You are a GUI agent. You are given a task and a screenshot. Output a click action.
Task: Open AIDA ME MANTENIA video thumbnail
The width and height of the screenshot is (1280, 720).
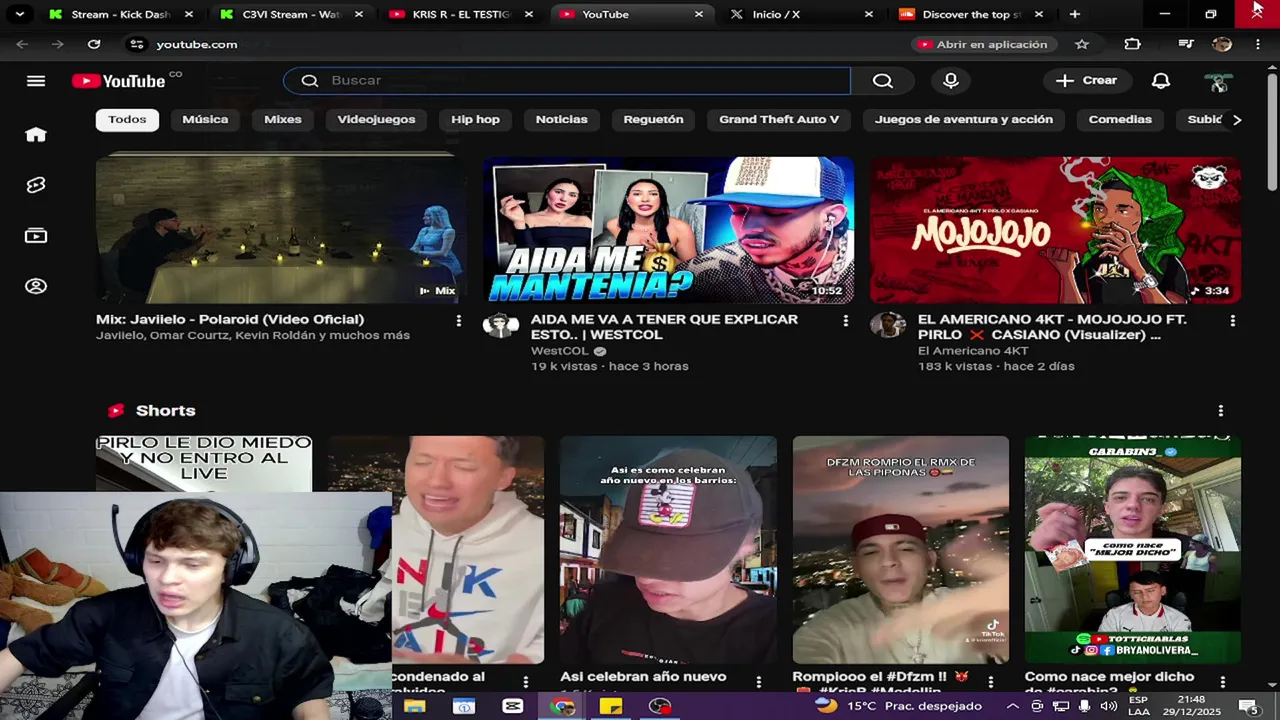click(668, 230)
